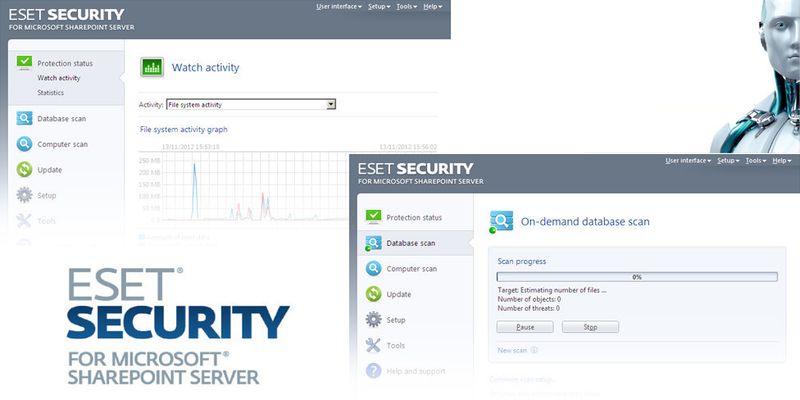This screenshot has height=400, width=800.
Task: Open Statistics sidebar sub-item
Action: [51, 93]
